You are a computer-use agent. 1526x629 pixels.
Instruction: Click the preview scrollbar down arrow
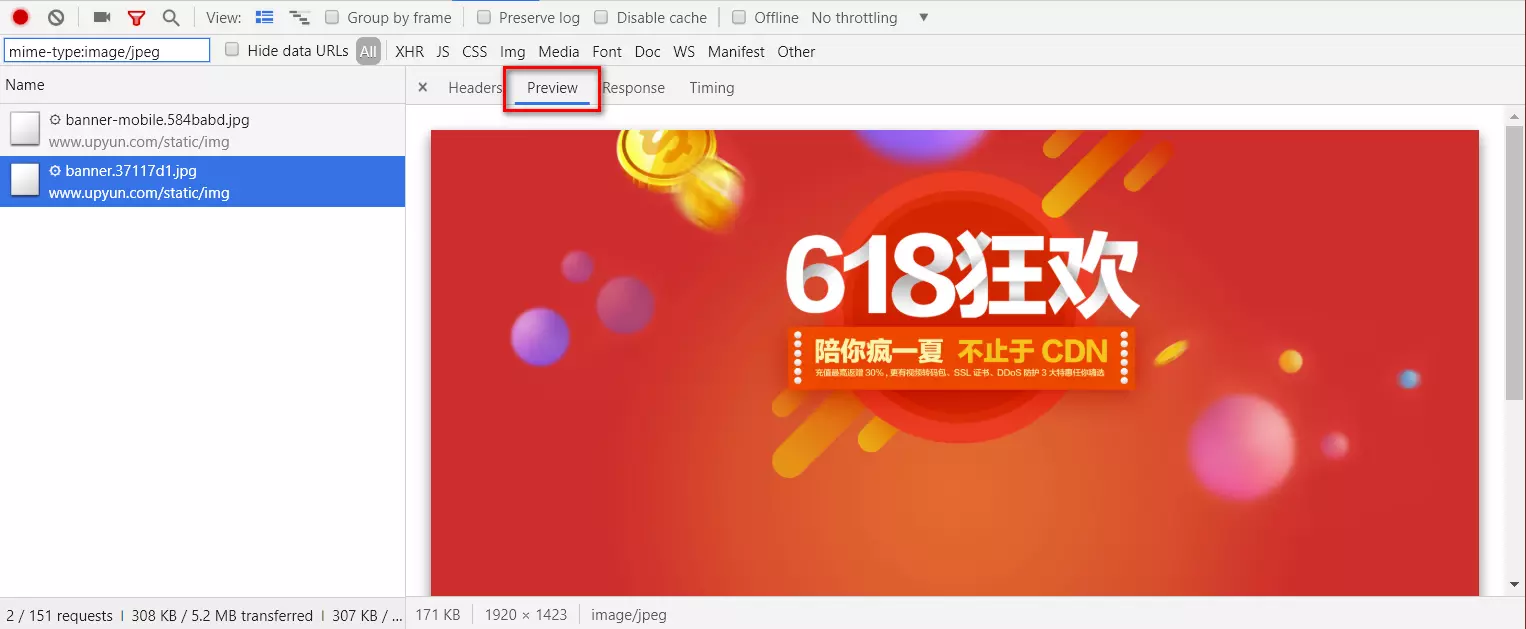(1515, 584)
